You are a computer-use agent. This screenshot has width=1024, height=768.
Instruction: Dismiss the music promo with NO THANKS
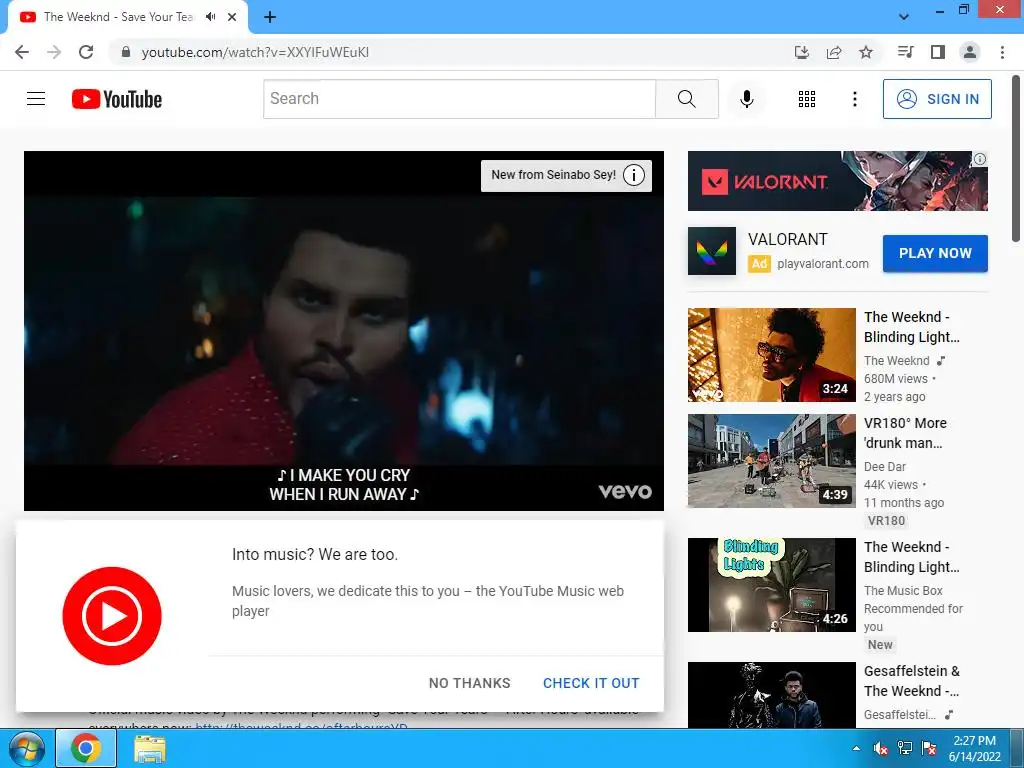(470, 683)
